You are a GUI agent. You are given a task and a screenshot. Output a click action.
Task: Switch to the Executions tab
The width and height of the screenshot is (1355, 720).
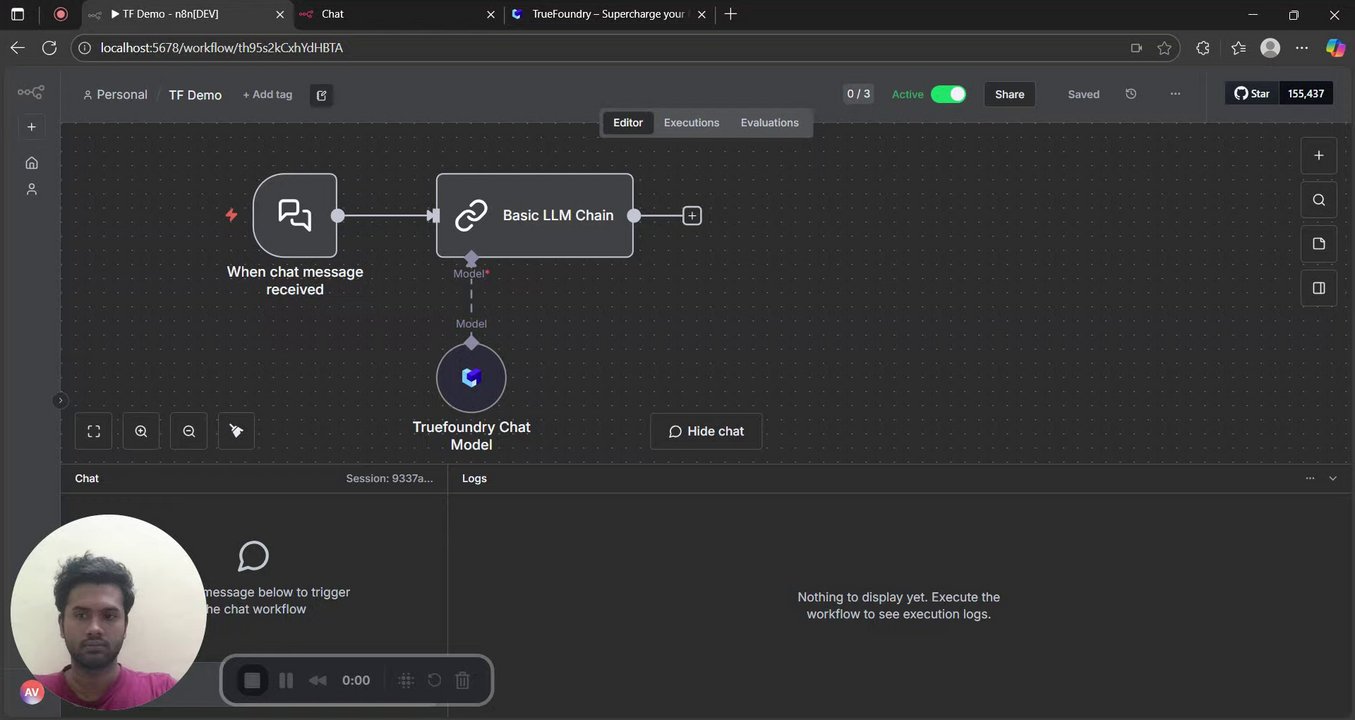pos(691,123)
